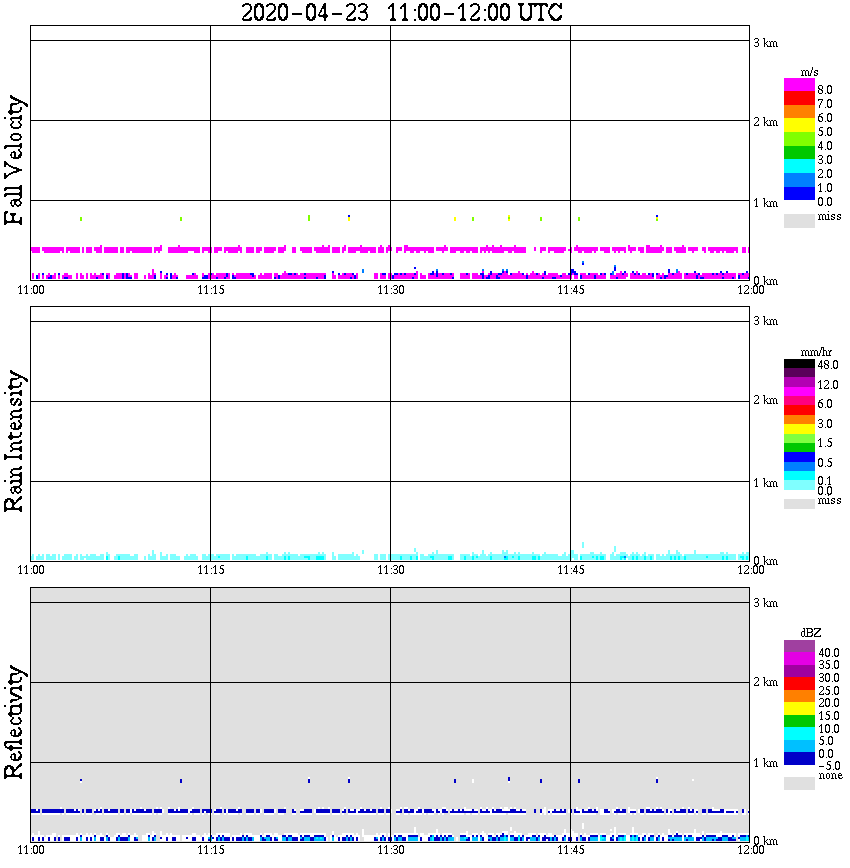The image size is (850, 868).
Task: Click the "Reflectivity" axis label
Action: click(14, 722)
